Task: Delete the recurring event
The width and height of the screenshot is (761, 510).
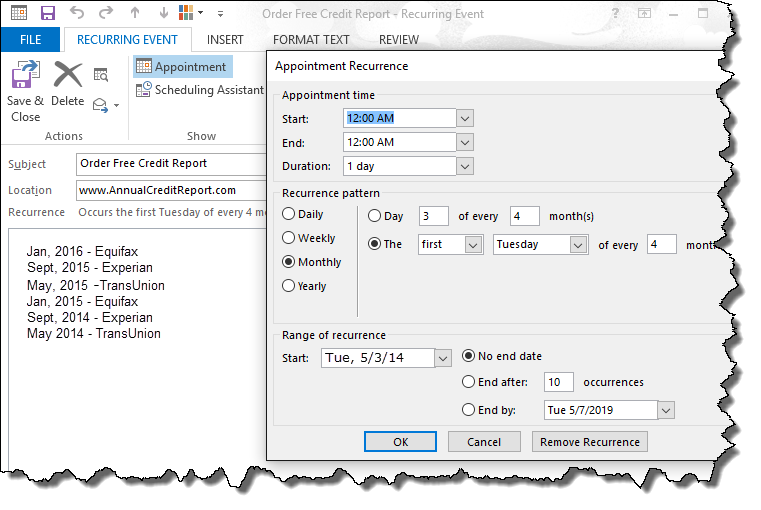Action: (x=67, y=85)
